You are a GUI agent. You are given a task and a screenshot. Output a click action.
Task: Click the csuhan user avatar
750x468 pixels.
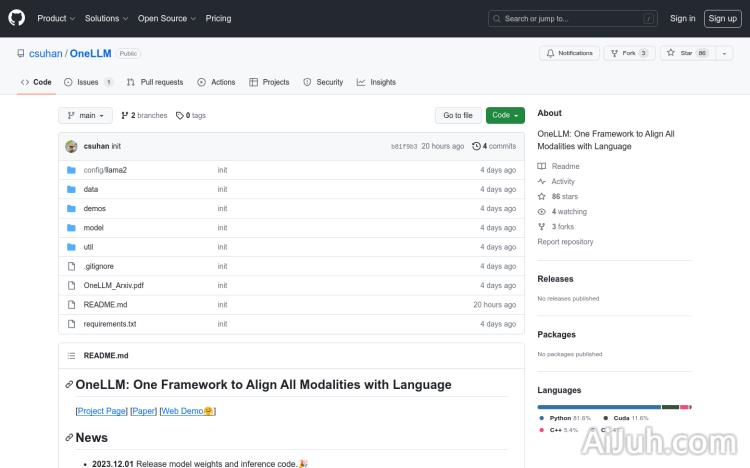[72, 146]
